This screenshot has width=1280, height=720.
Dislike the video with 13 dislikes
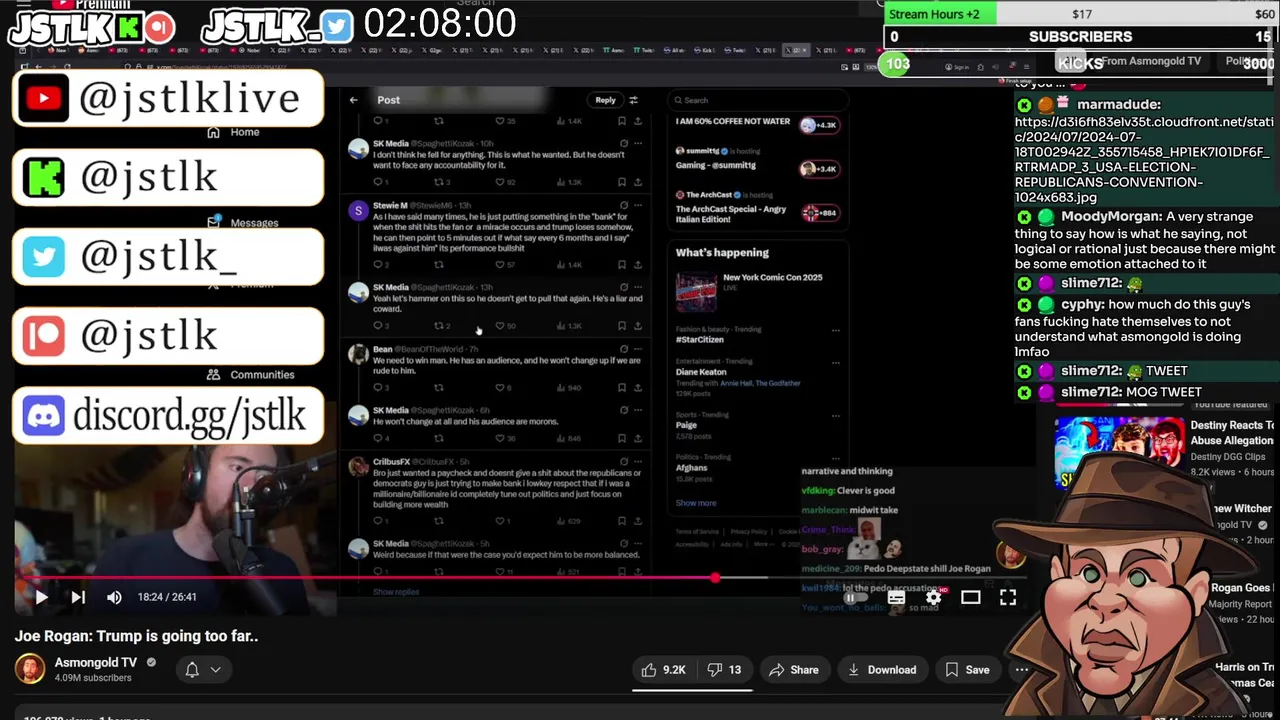(x=725, y=670)
